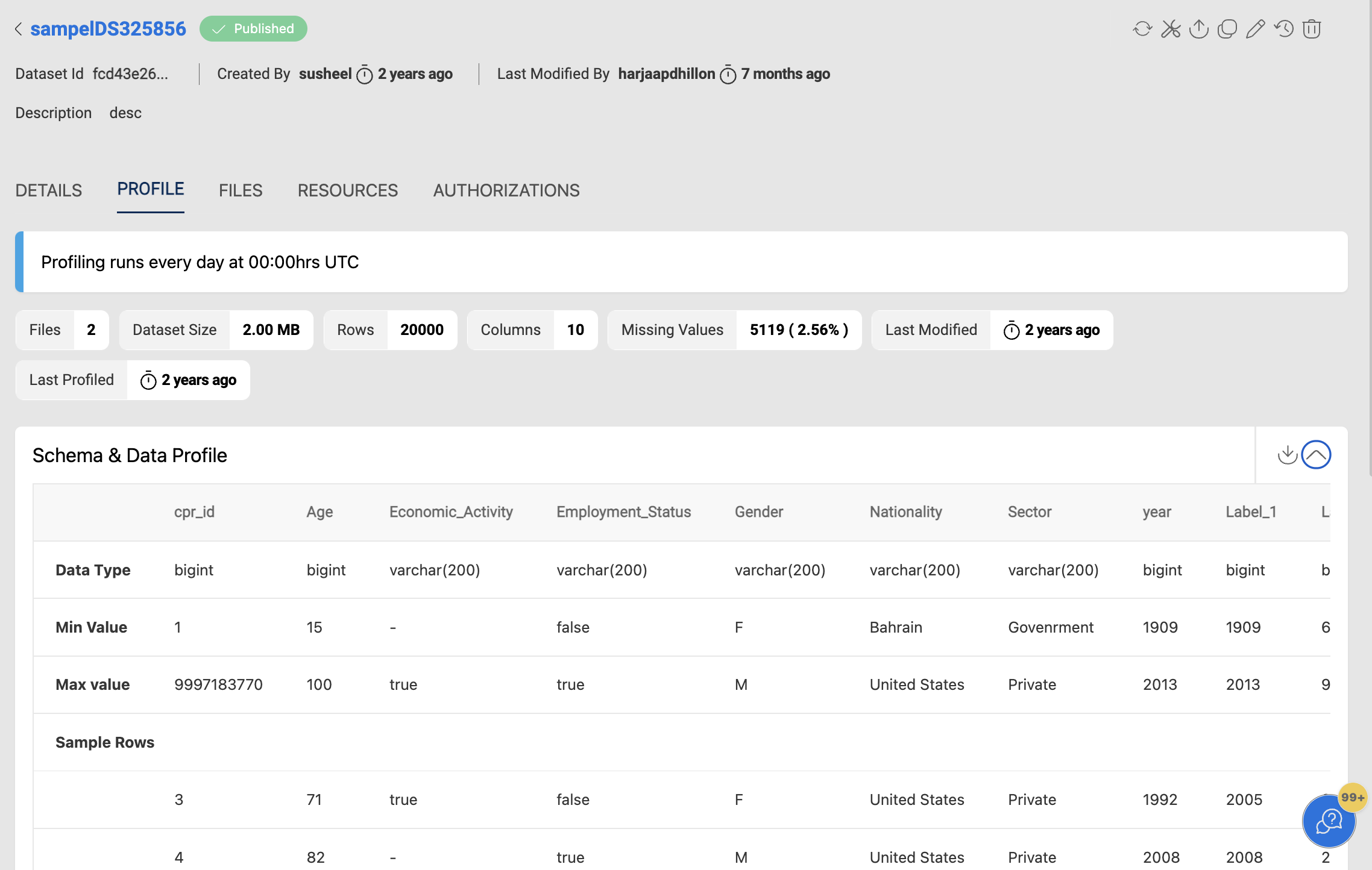
Task: Click the truncated Dataset Id fcd43e26...
Action: [131, 74]
